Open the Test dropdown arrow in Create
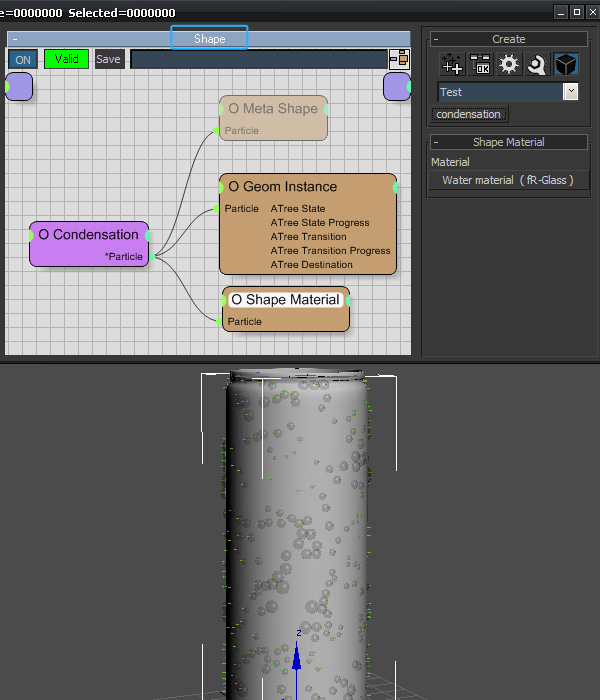The image size is (600, 700). click(x=571, y=91)
